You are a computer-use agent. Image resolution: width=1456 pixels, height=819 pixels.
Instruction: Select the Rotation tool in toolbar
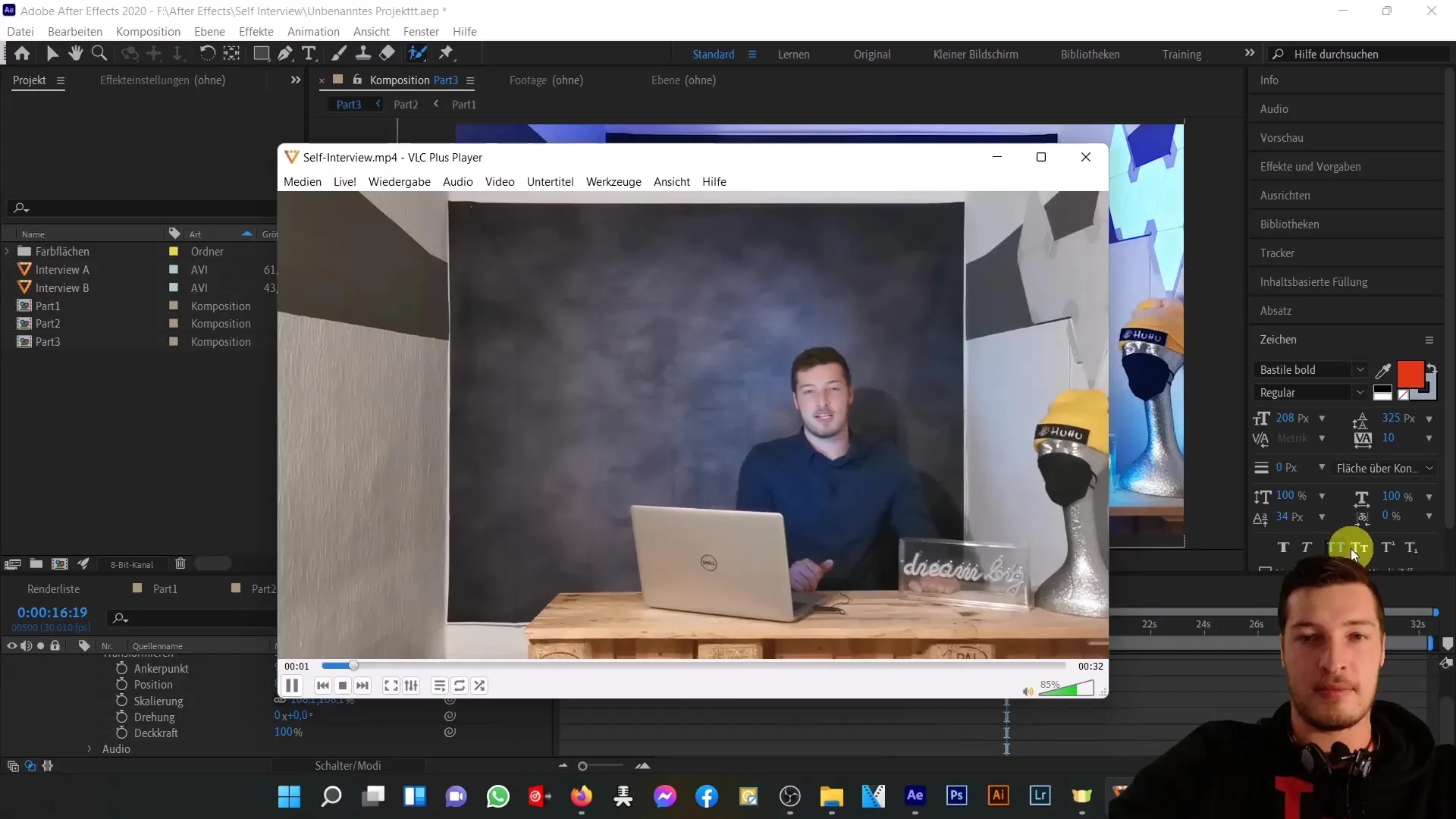[x=205, y=52]
